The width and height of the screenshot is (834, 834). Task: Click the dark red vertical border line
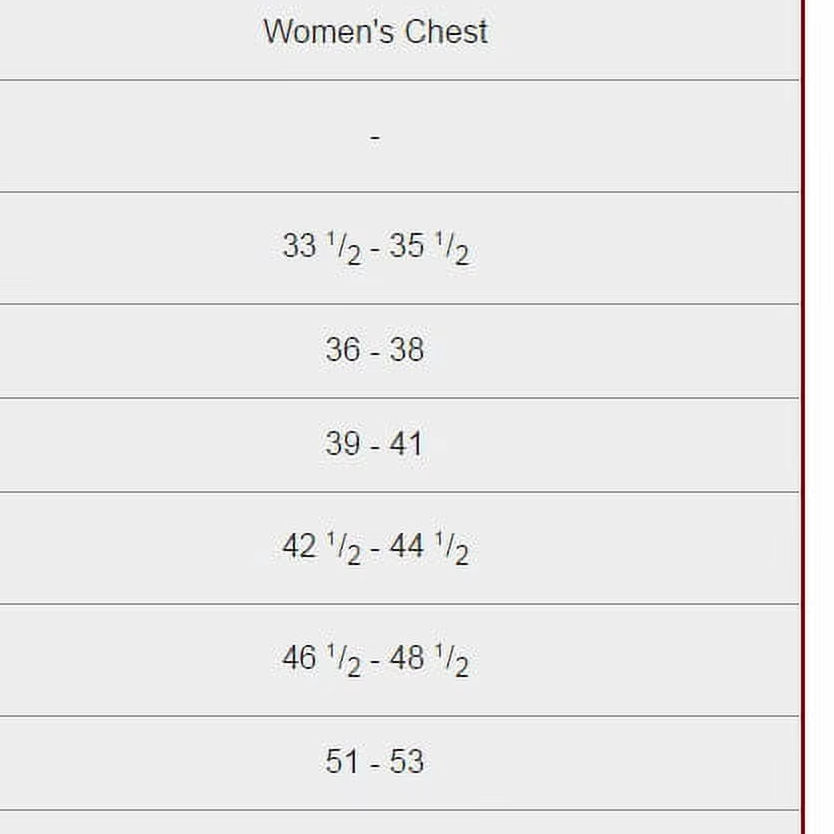(x=802, y=400)
